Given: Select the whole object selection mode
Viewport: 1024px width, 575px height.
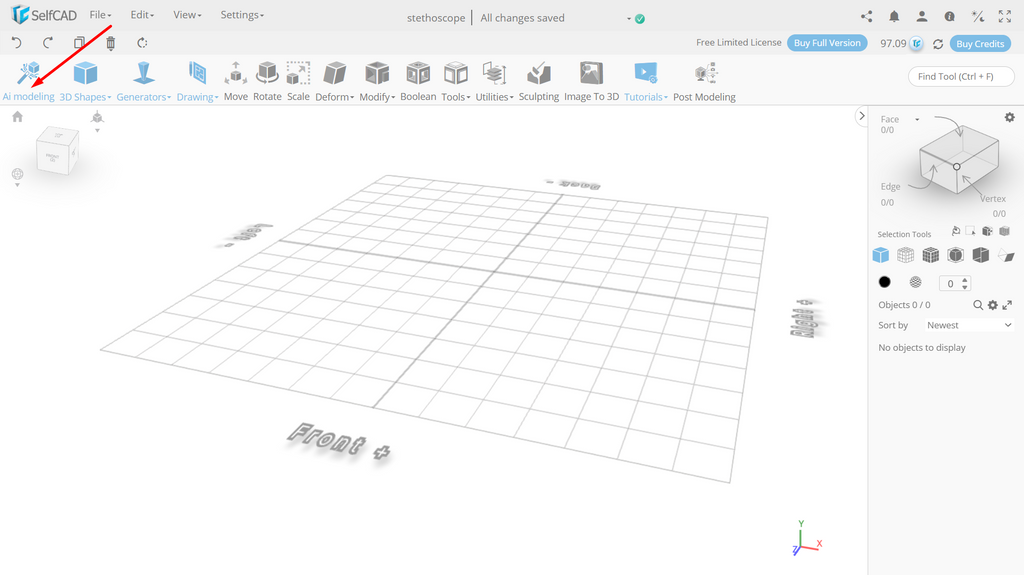Looking at the screenshot, I should pyautogui.click(x=880, y=255).
